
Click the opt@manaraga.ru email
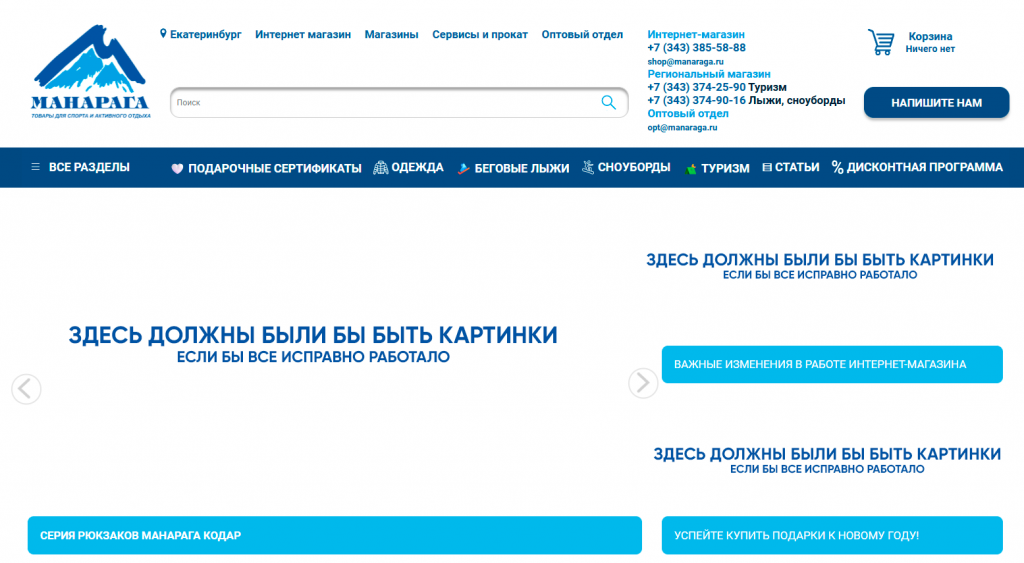point(682,127)
